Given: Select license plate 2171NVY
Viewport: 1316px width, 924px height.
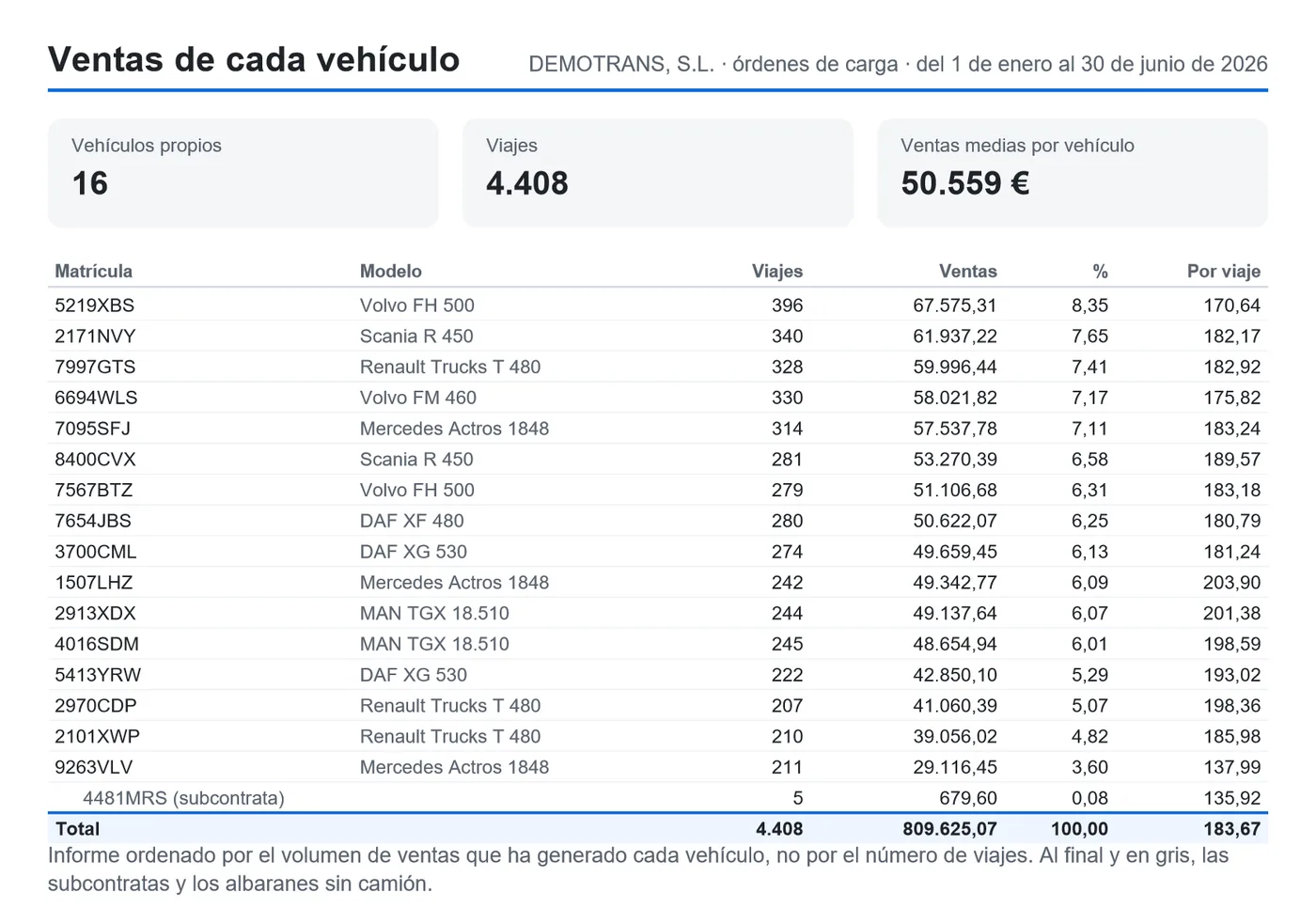Looking at the screenshot, I should pos(95,337).
